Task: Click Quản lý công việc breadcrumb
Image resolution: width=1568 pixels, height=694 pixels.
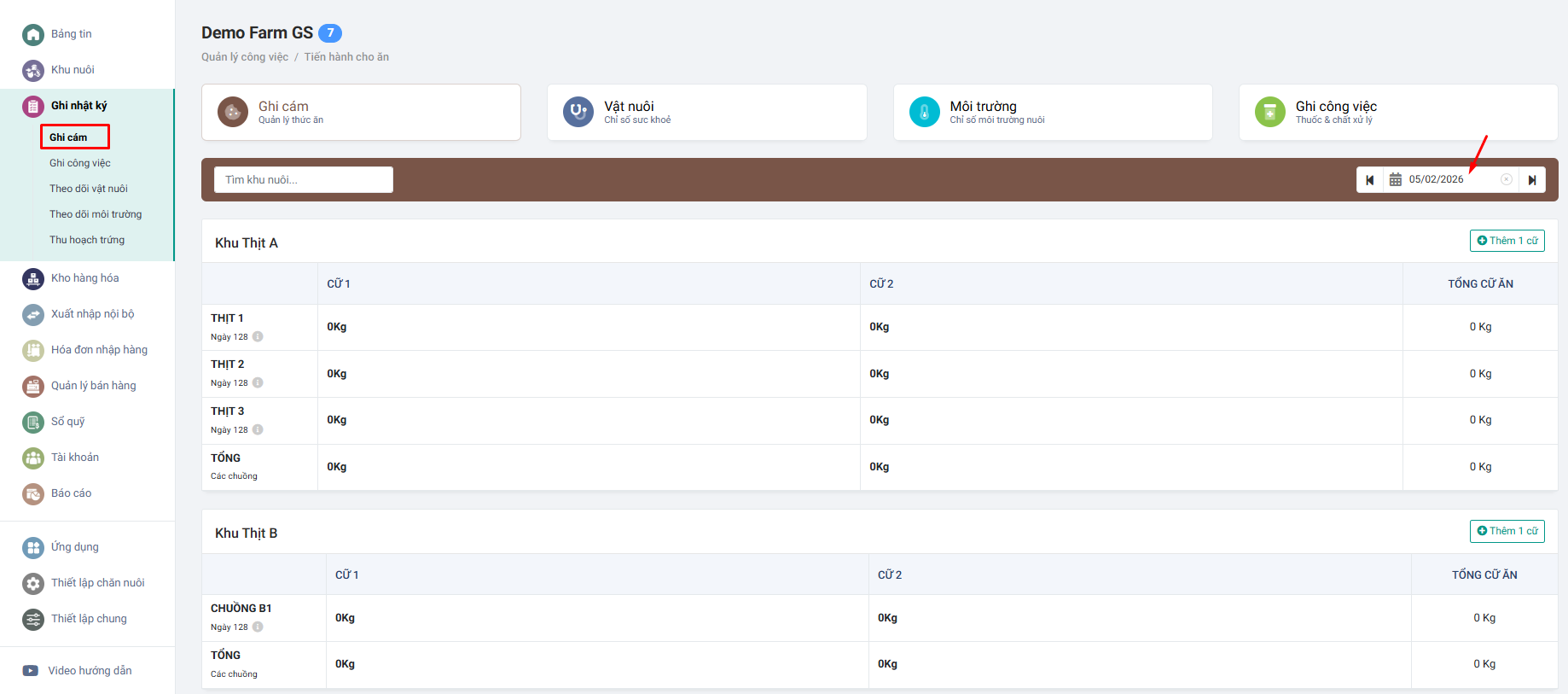Action: tap(245, 57)
